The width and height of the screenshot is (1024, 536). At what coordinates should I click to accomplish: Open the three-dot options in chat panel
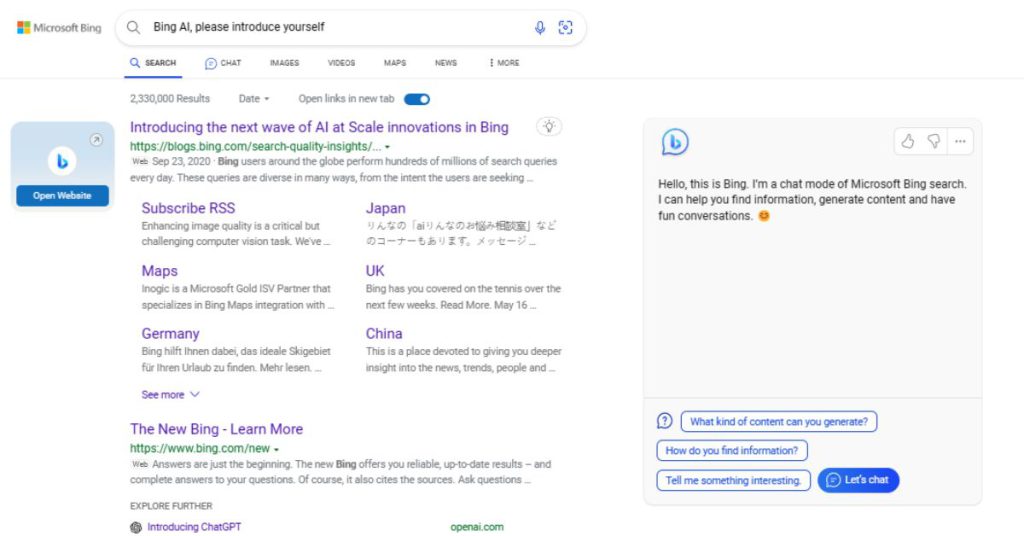(960, 141)
